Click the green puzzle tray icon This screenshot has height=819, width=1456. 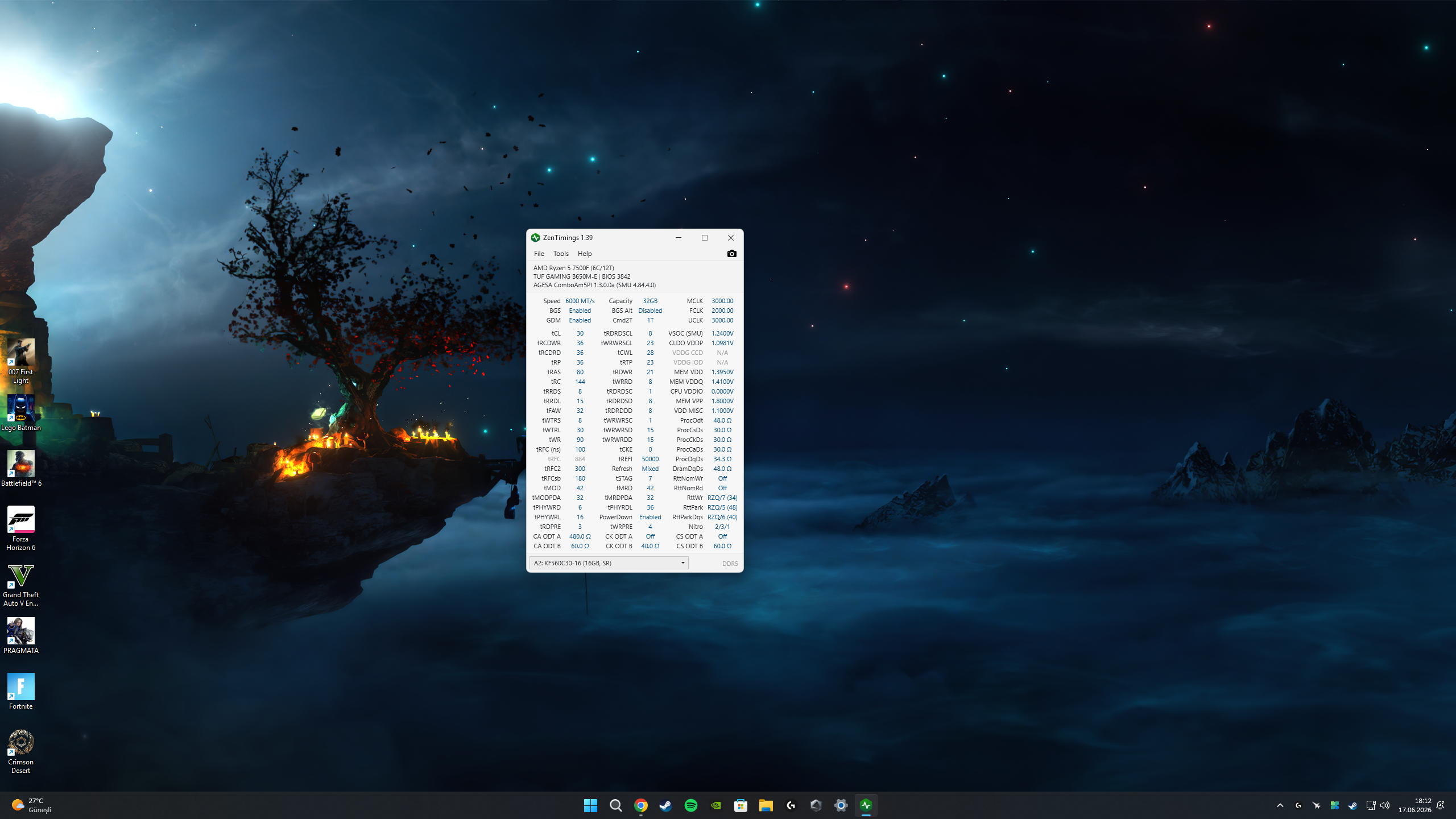tap(1334, 805)
